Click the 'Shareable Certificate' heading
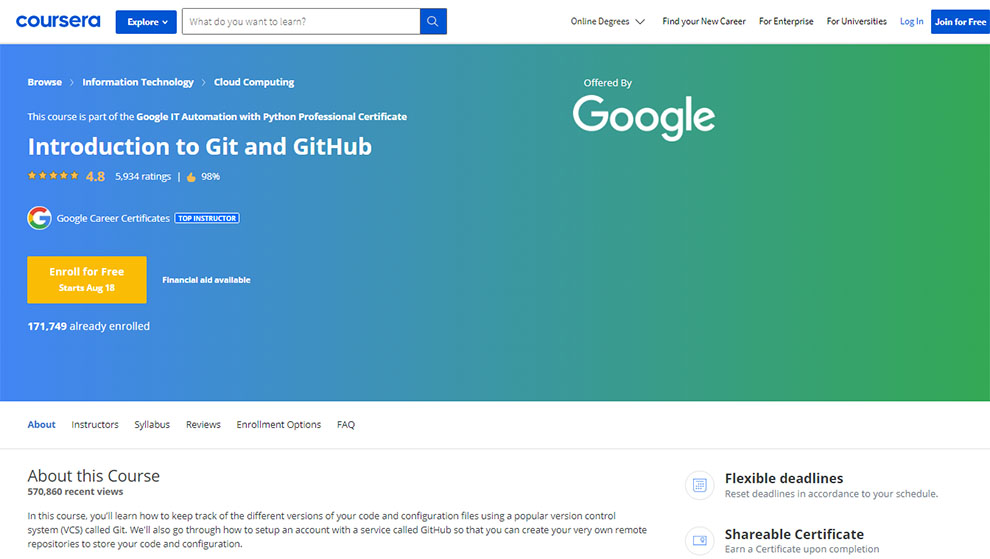 pos(794,534)
